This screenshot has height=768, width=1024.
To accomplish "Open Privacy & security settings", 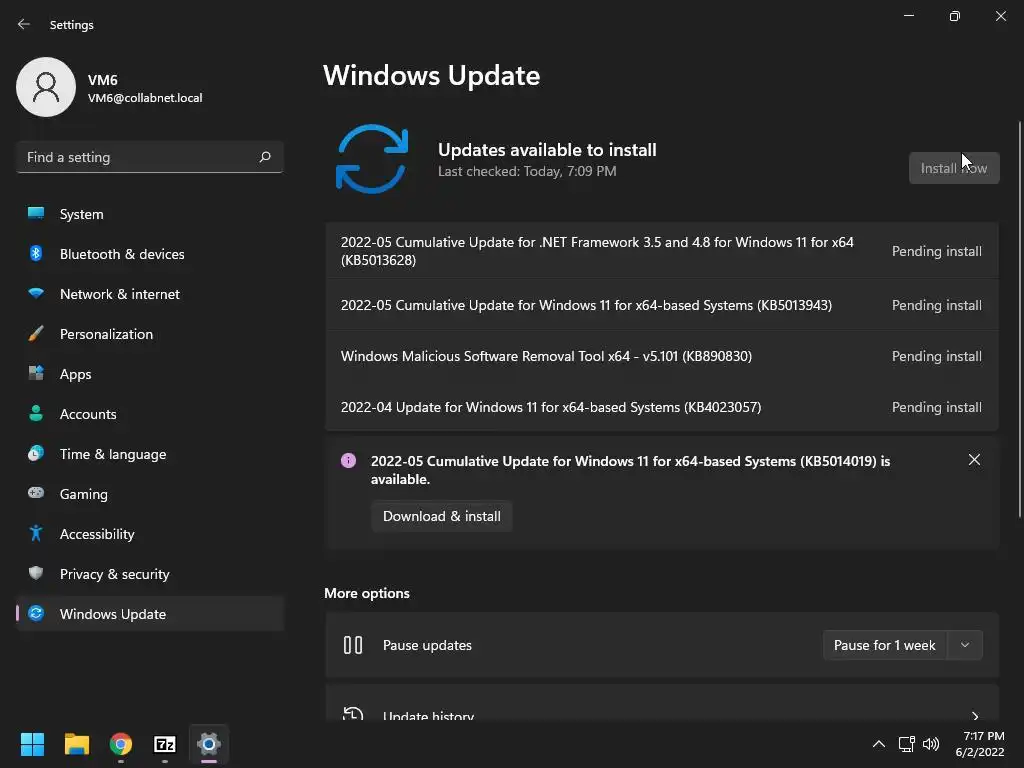I will coord(150,573).
